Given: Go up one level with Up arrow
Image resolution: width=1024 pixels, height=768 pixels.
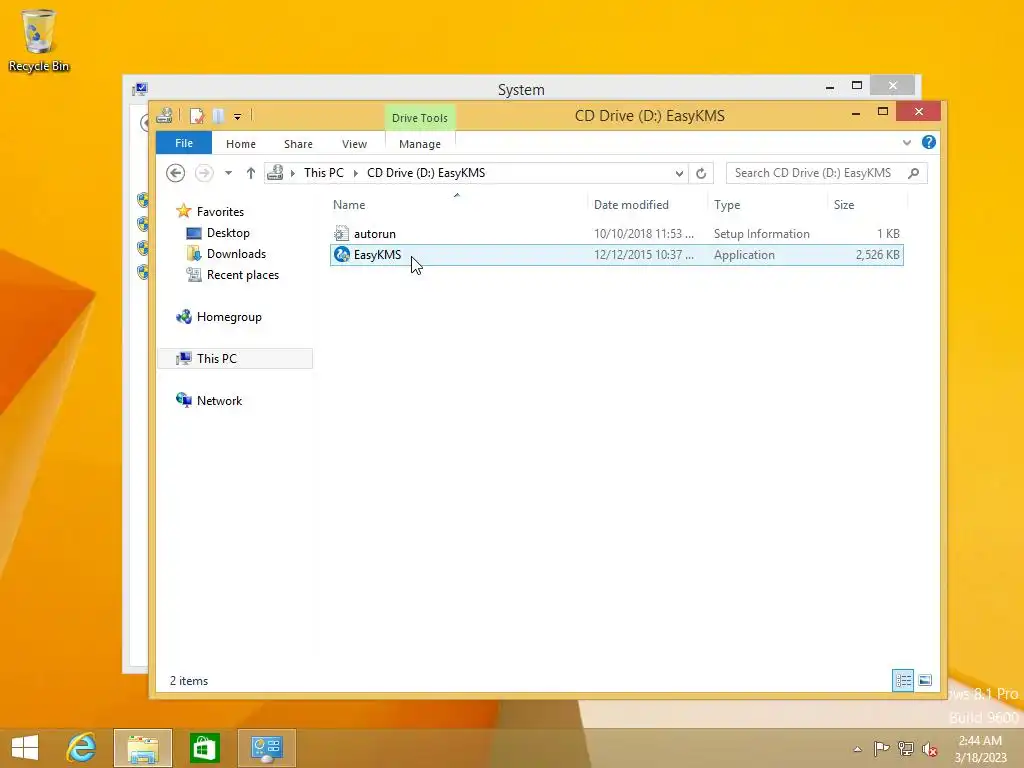Looking at the screenshot, I should coord(251,173).
